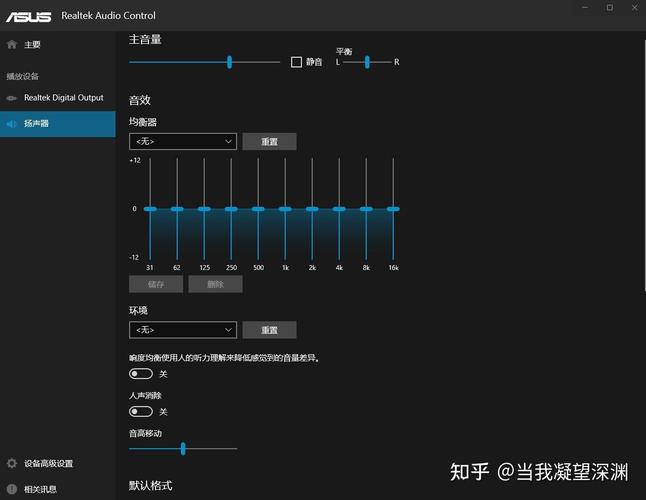Maximize the Realtek Audio Control window

point(610,7)
